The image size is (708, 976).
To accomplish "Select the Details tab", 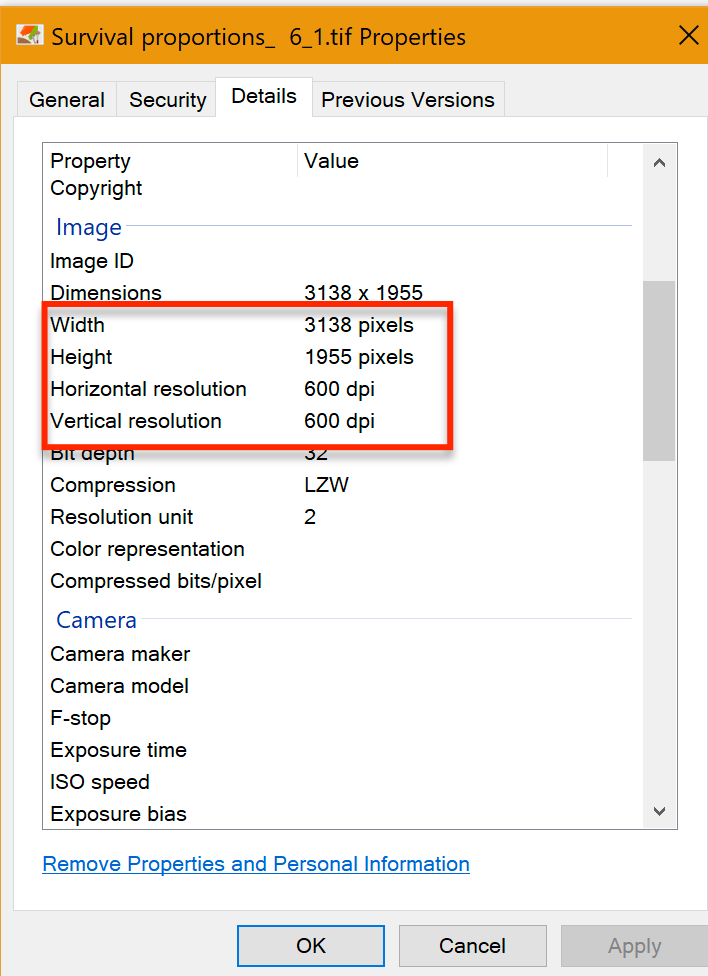I will pos(263,96).
